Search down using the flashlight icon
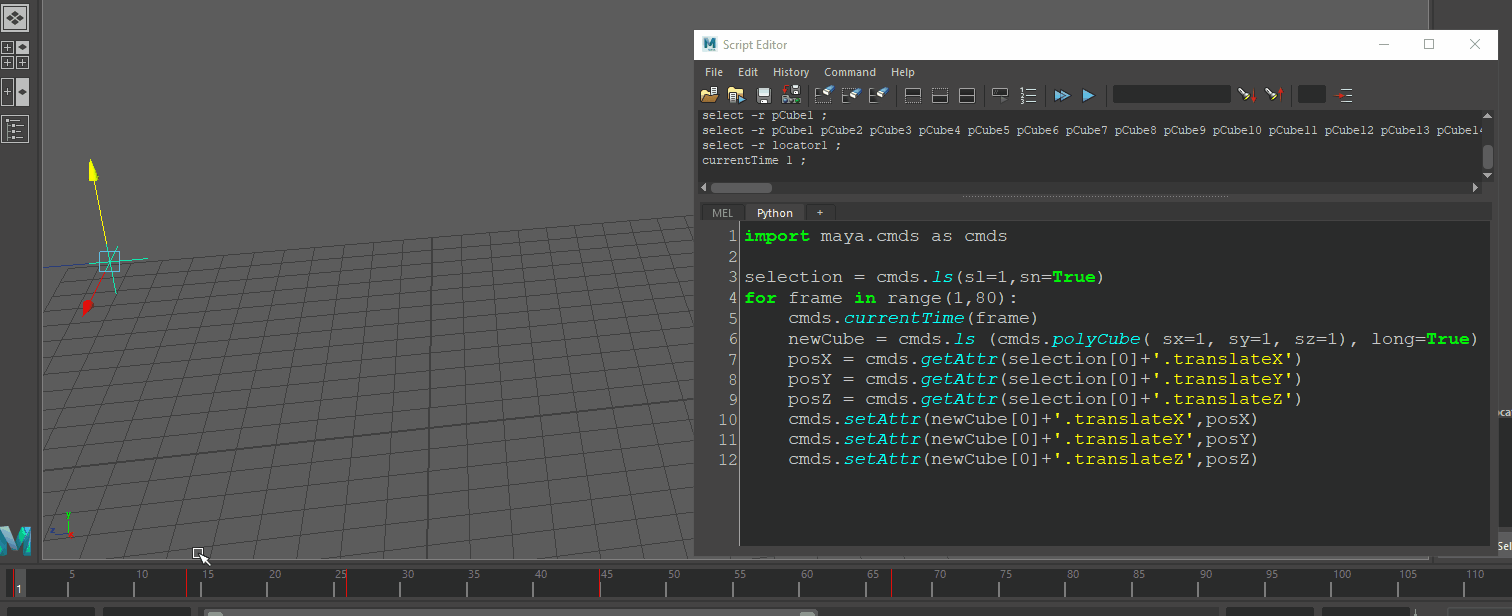The height and width of the screenshot is (616, 1512). coord(1245,95)
